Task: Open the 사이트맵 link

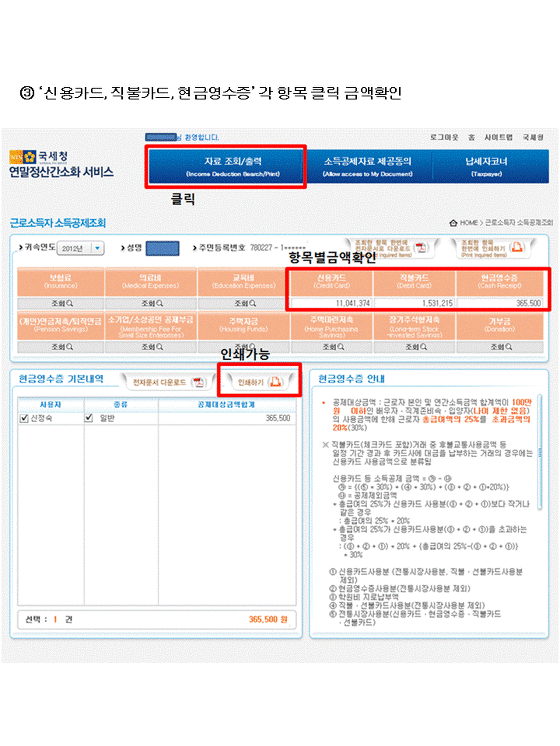Action: click(498, 137)
